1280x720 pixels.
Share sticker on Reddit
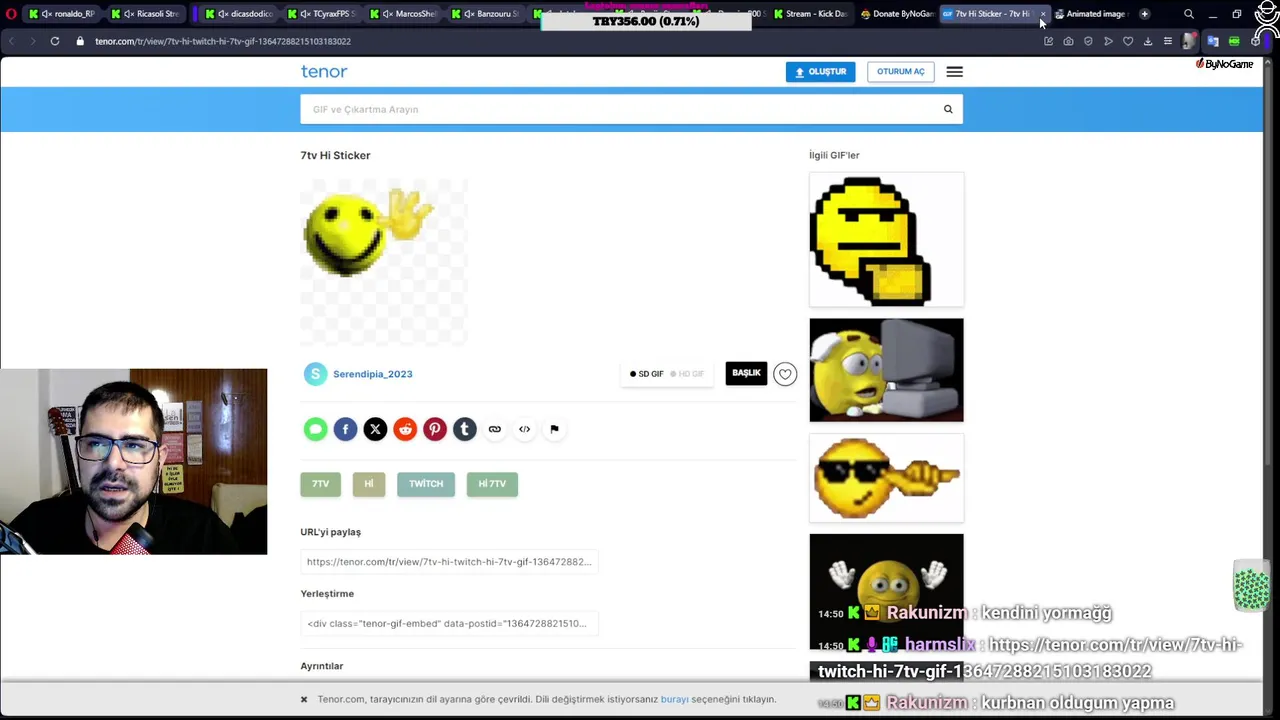(x=405, y=429)
